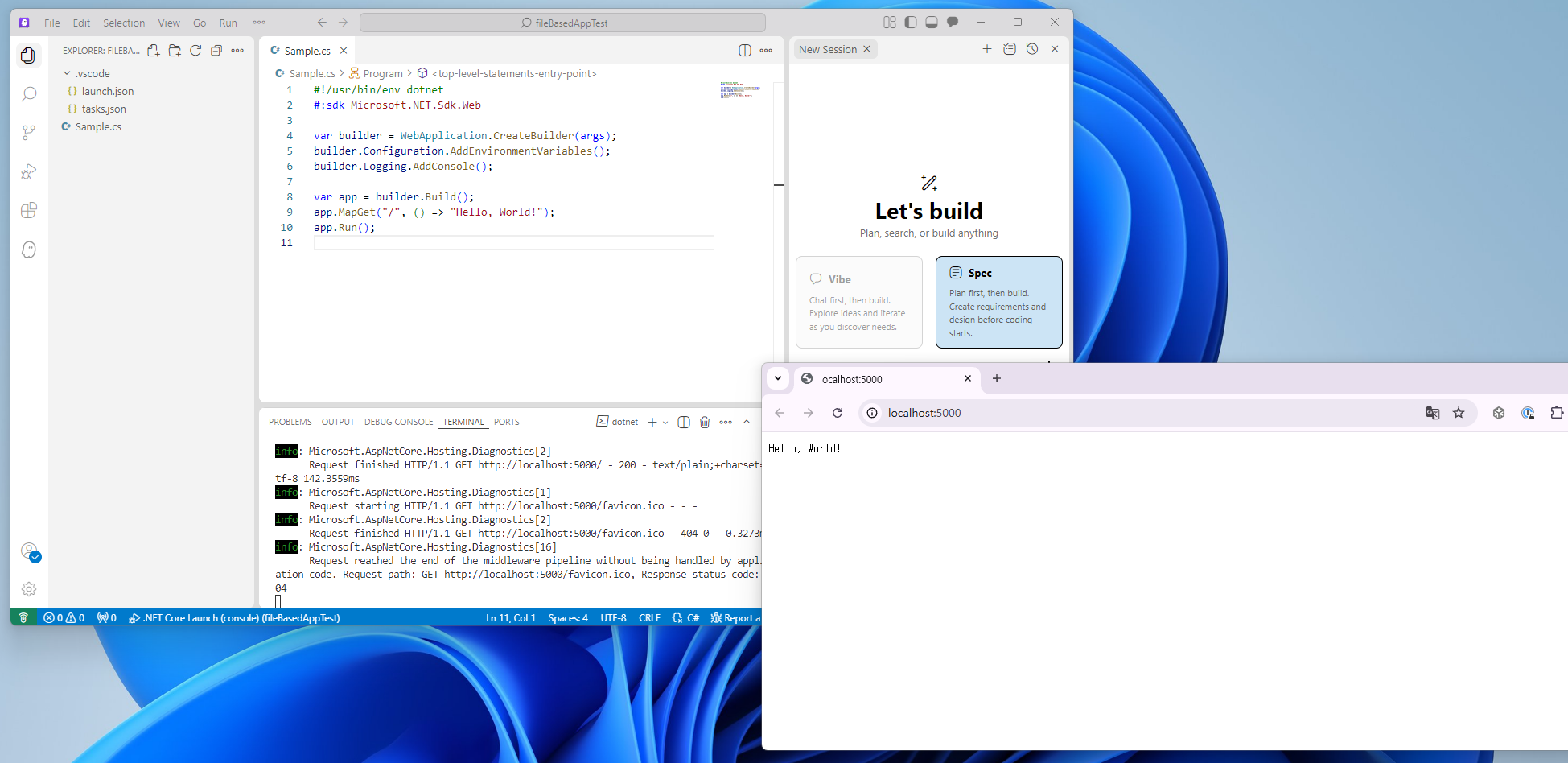Open the Selection menu

click(124, 23)
